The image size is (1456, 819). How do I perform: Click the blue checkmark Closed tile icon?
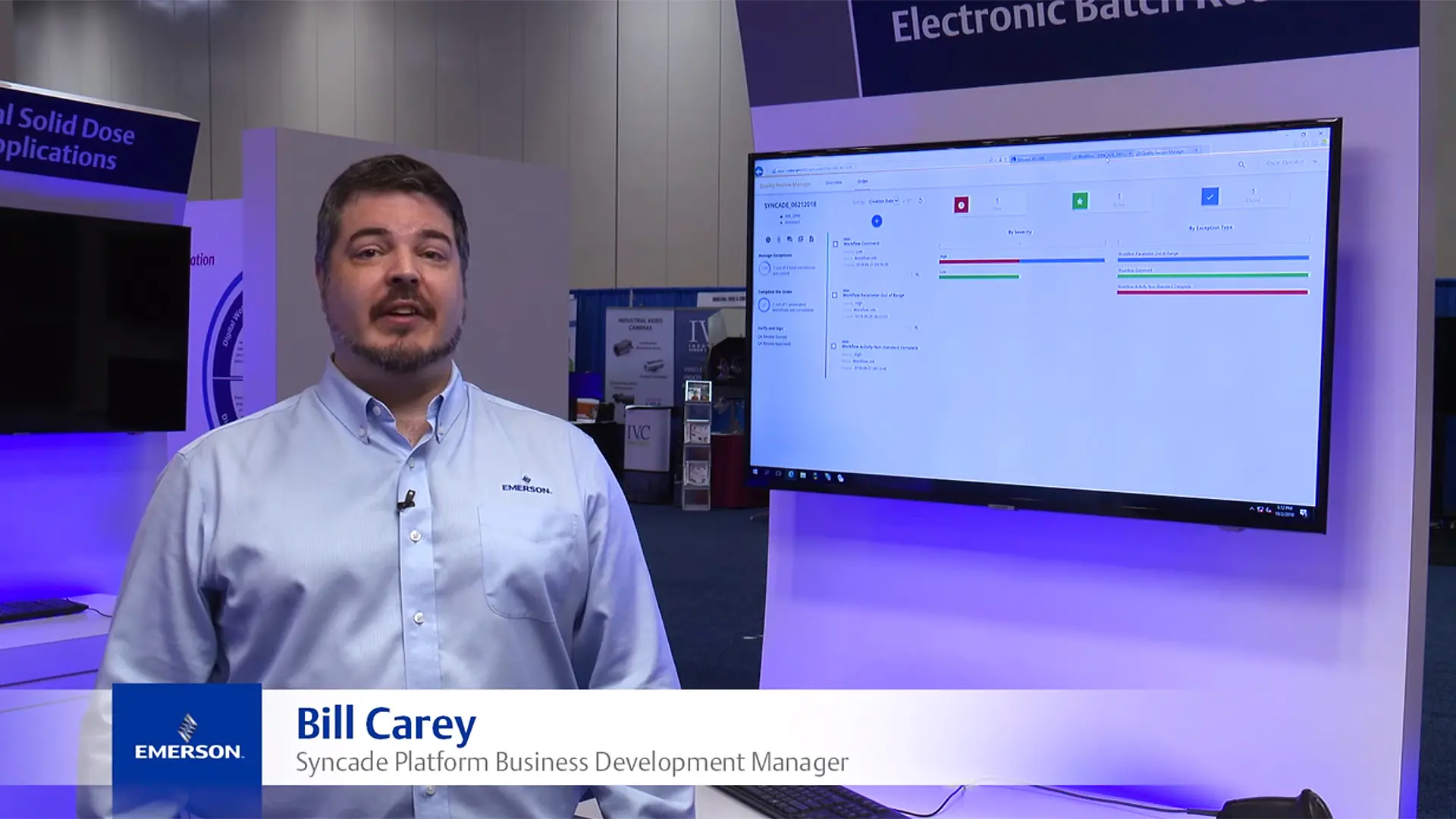(x=1210, y=196)
